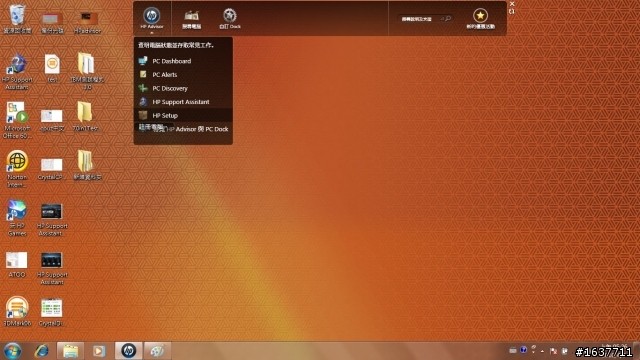The height and width of the screenshot is (360, 640).
Task: Click the taskbar button right of HP Advisor
Action: pos(158,351)
